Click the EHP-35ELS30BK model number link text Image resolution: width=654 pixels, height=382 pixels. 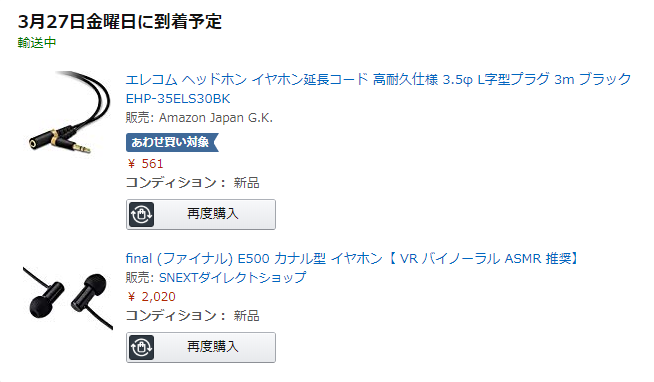pyautogui.click(x=178, y=99)
